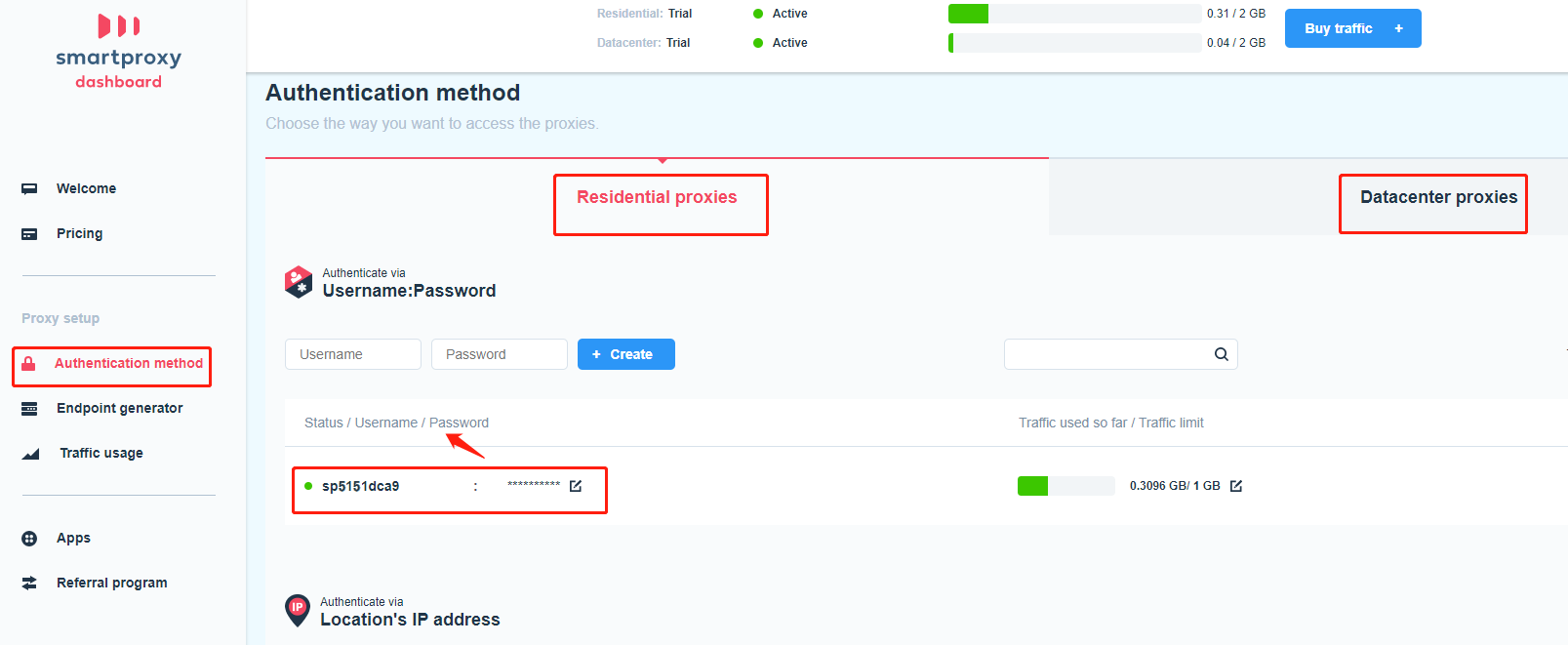View Traffic usage page
The width and height of the screenshot is (1568, 645).
(101, 453)
